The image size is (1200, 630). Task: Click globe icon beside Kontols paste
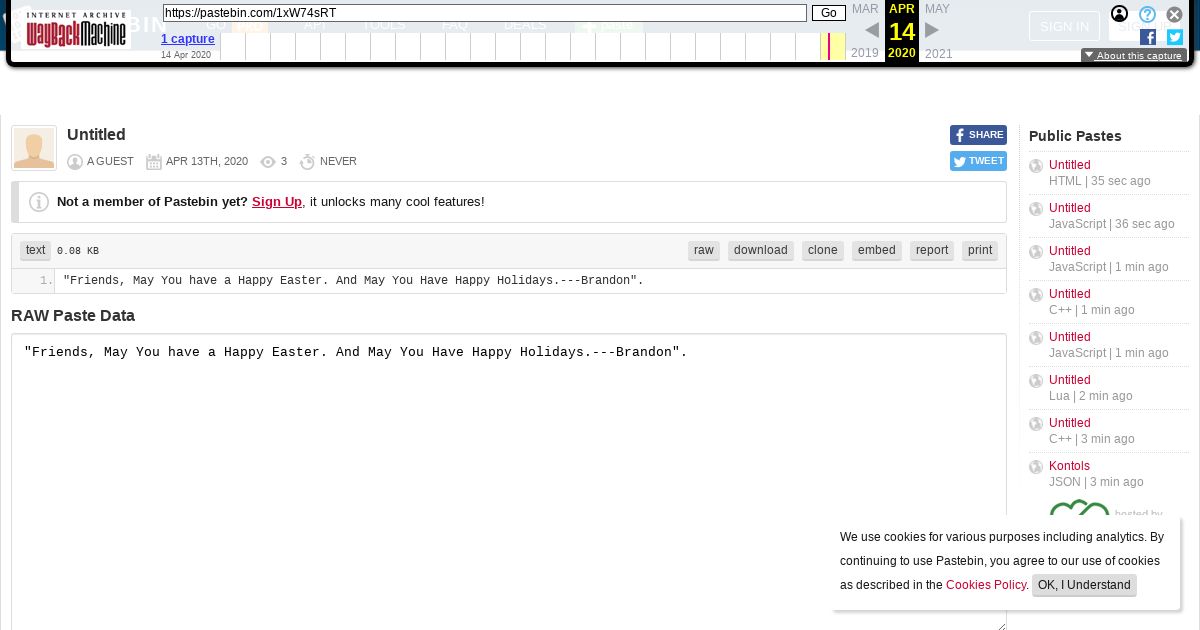click(1036, 467)
